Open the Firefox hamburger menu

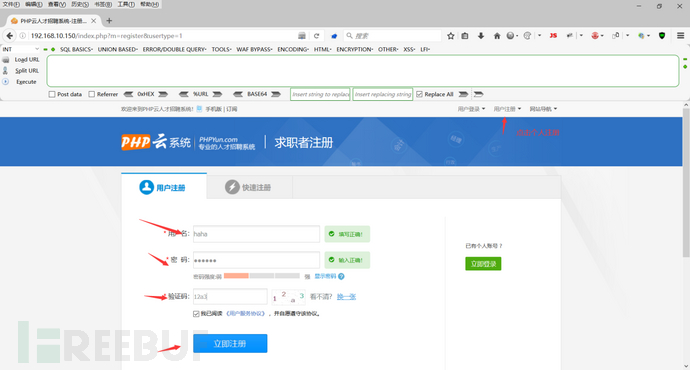[x=680, y=36]
